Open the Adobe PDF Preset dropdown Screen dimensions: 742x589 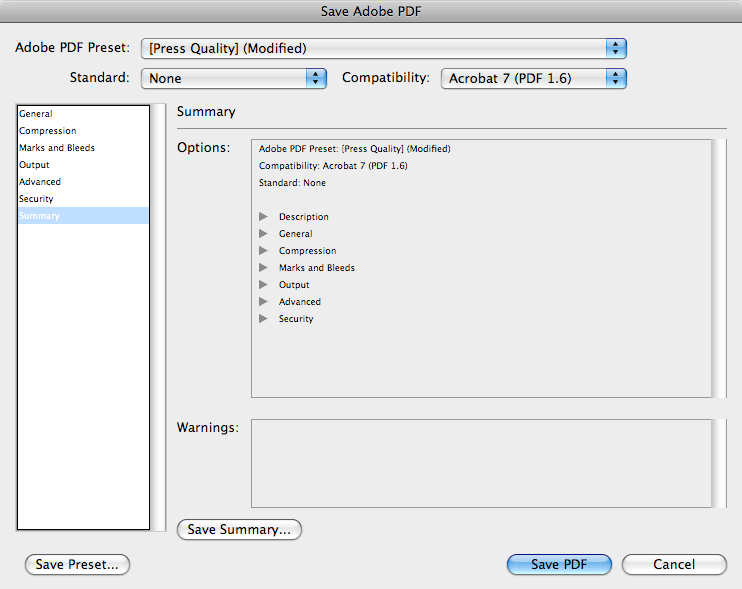(384, 48)
